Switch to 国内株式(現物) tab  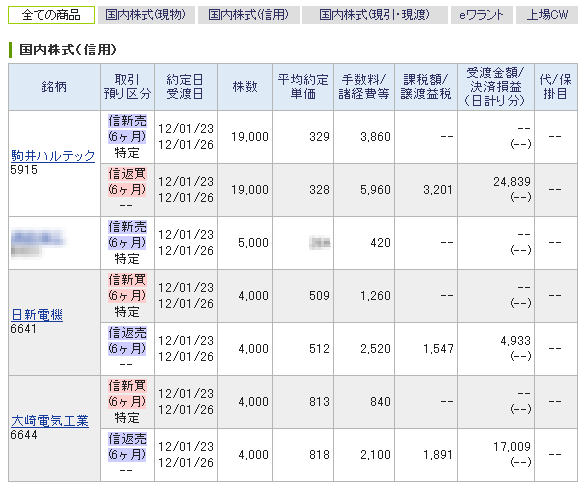coord(146,15)
